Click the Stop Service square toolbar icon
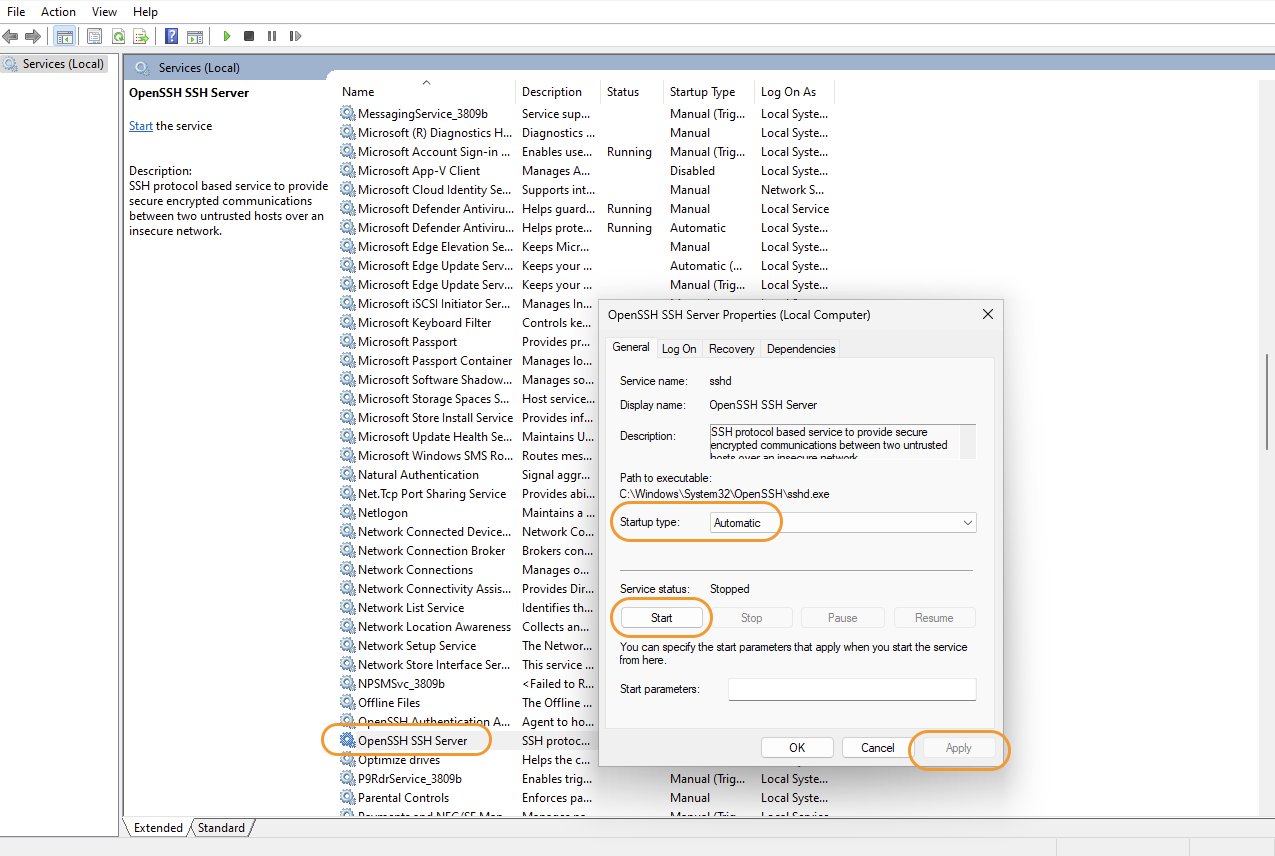 pos(249,36)
